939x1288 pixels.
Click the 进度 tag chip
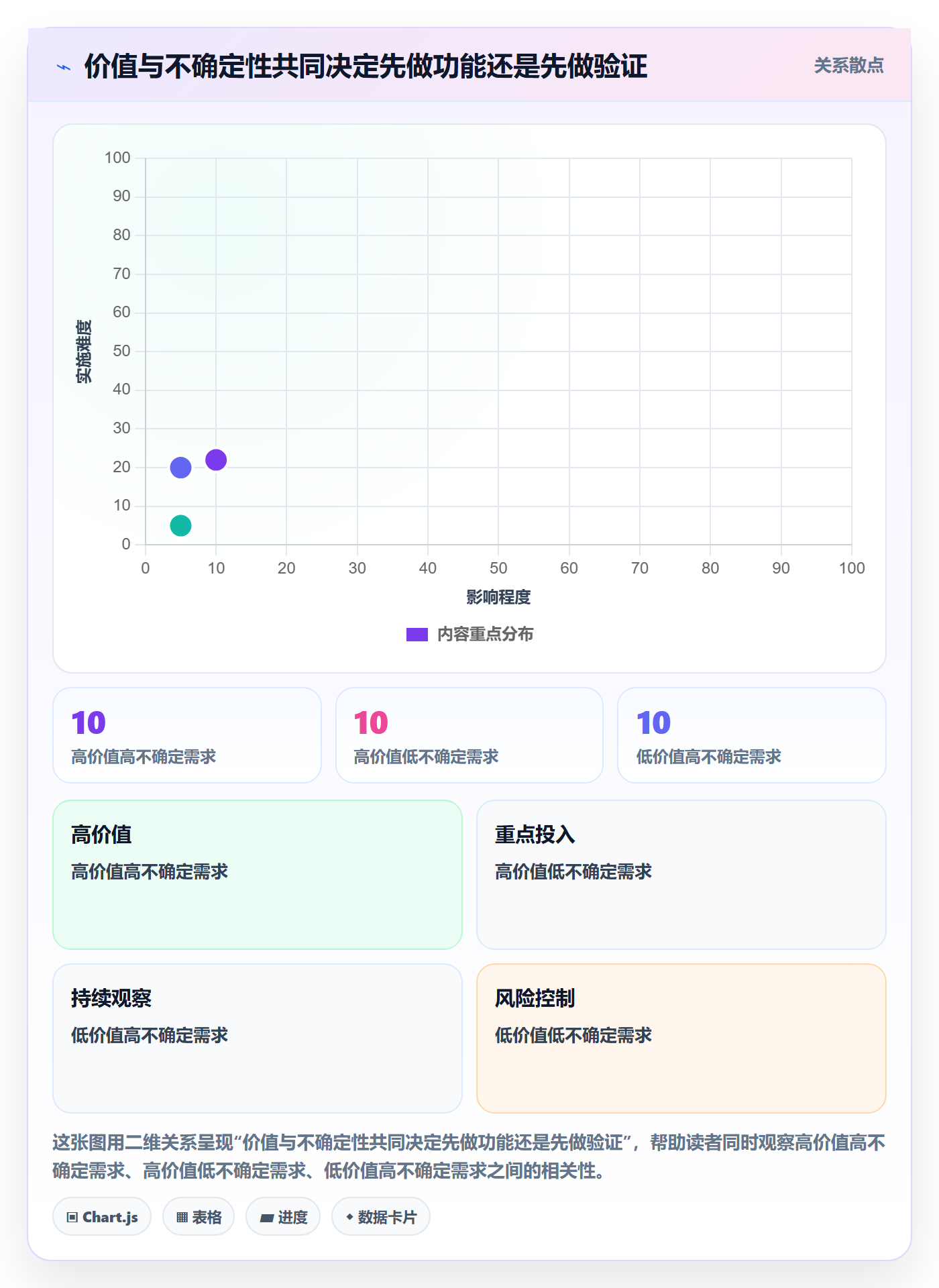[283, 1217]
